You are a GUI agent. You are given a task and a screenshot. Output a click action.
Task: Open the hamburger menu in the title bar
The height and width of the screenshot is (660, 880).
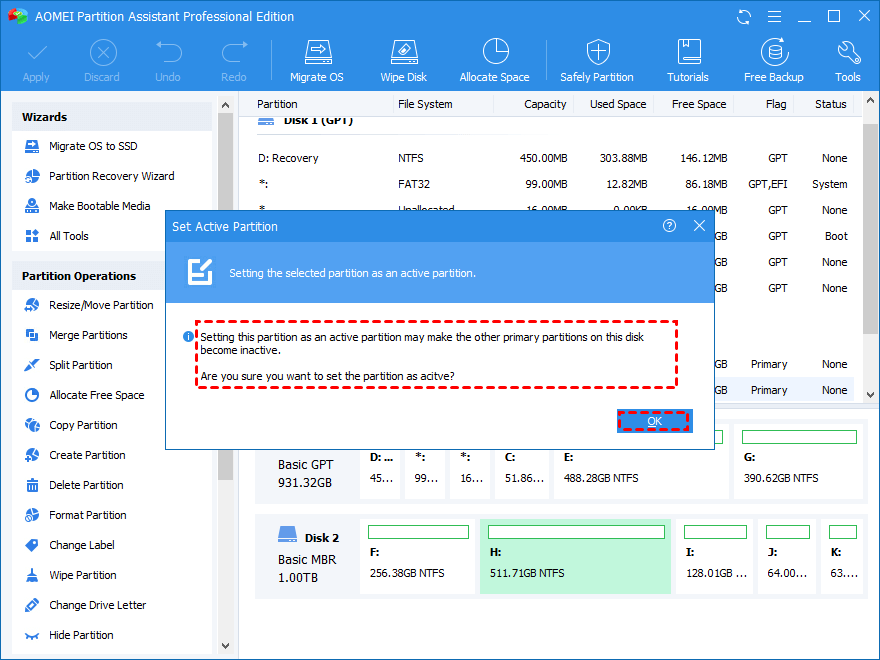coord(774,17)
